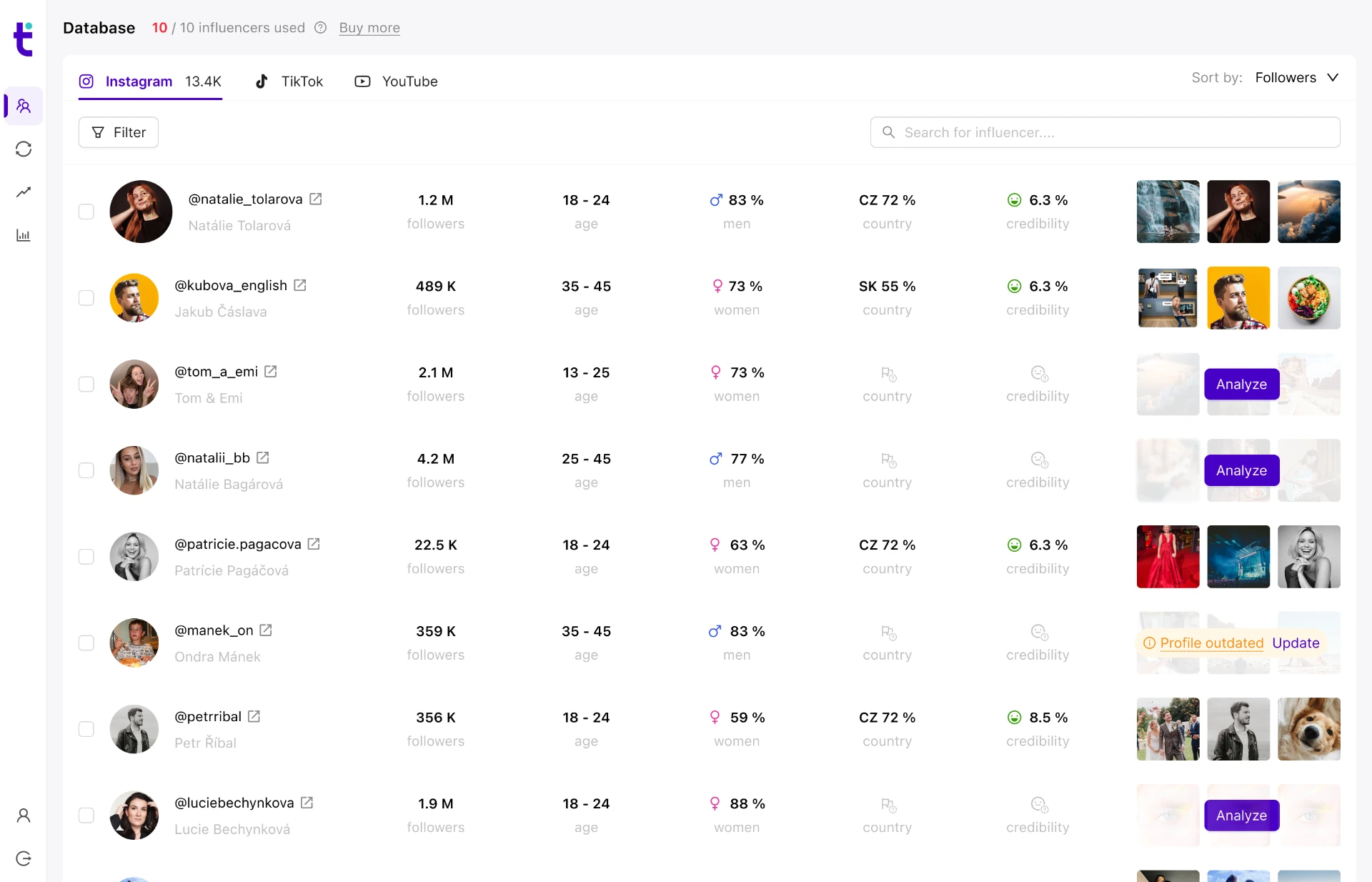This screenshot has height=882, width=1372.
Task: Open the refresh/sync sidebar icon
Action: pyautogui.click(x=24, y=149)
